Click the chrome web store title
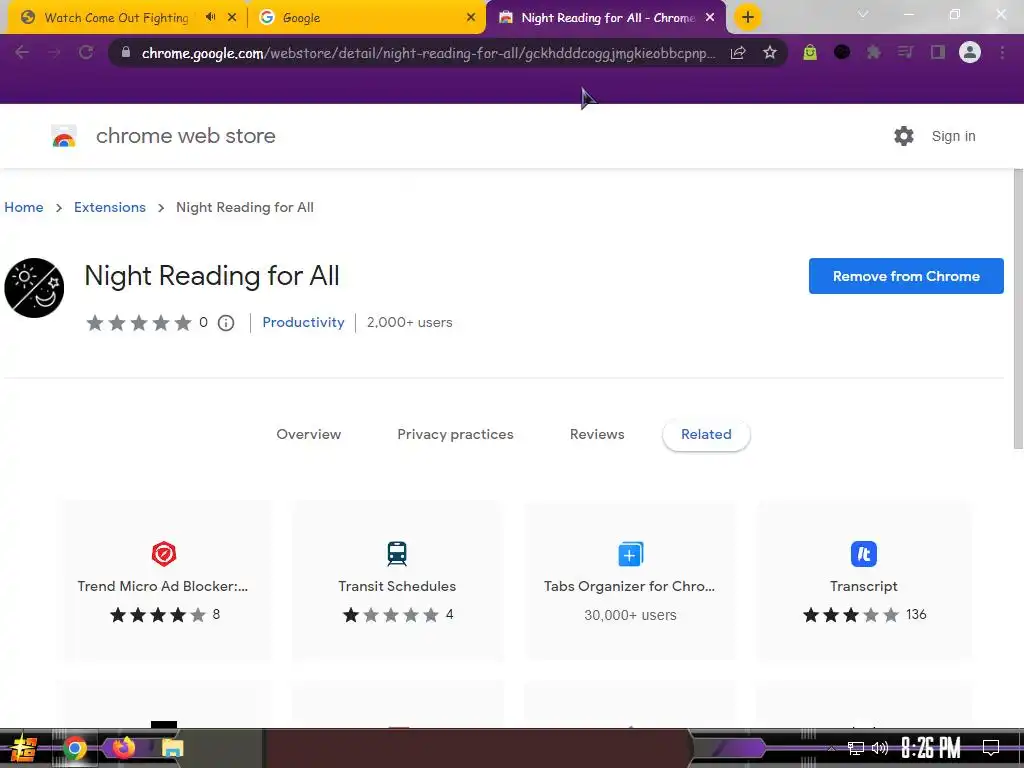This screenshot has width=1024, height=768. [x=185, y=136]
